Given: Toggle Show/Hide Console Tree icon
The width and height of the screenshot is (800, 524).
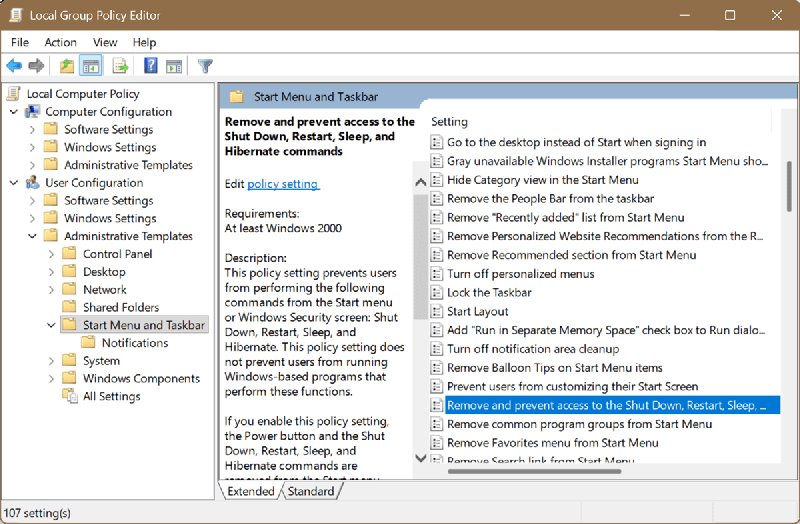Looking at the screenshot, I should coord(91,66).
